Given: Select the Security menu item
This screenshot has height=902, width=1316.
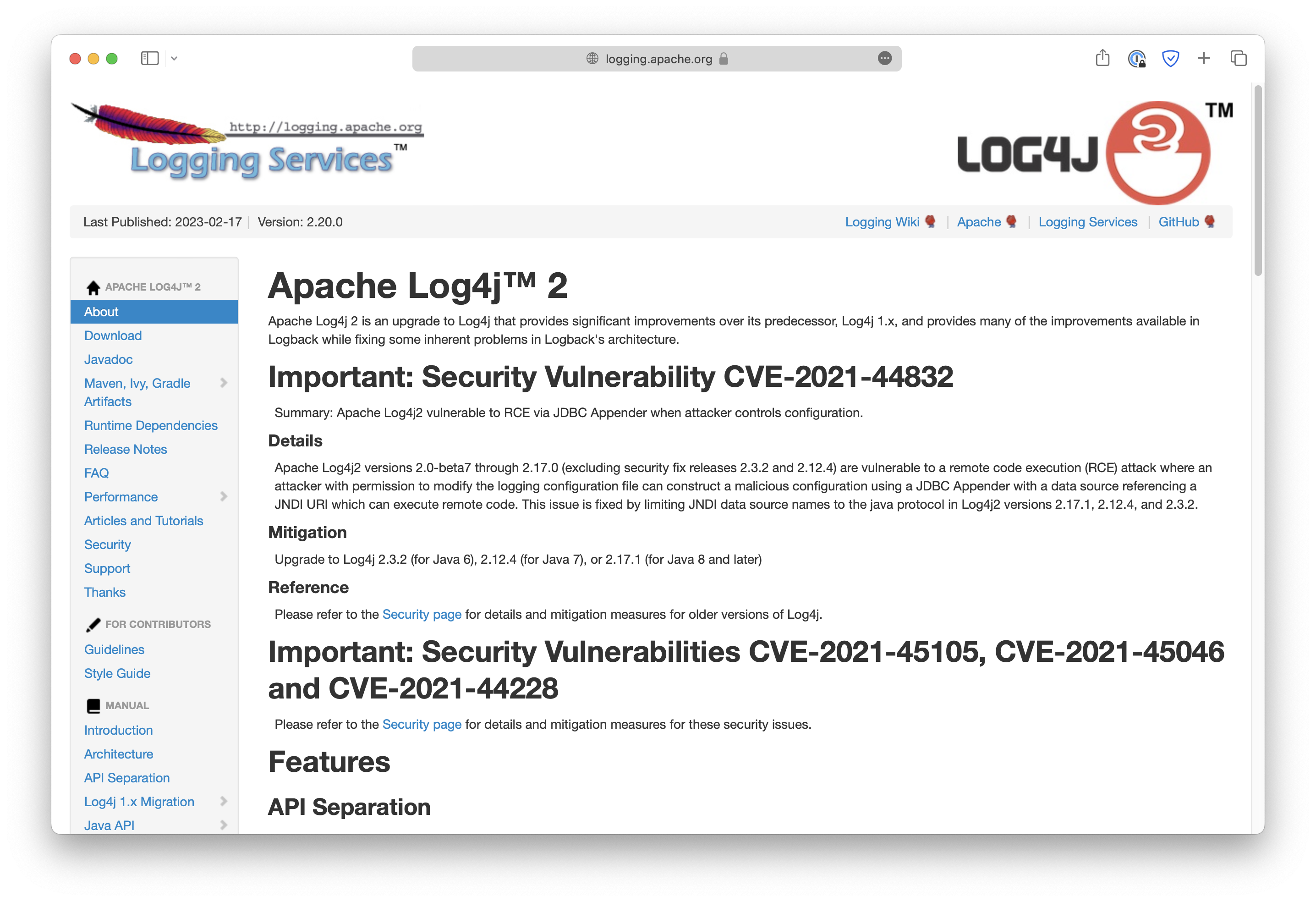Looking at the screenshot, I should coord(107,544).
